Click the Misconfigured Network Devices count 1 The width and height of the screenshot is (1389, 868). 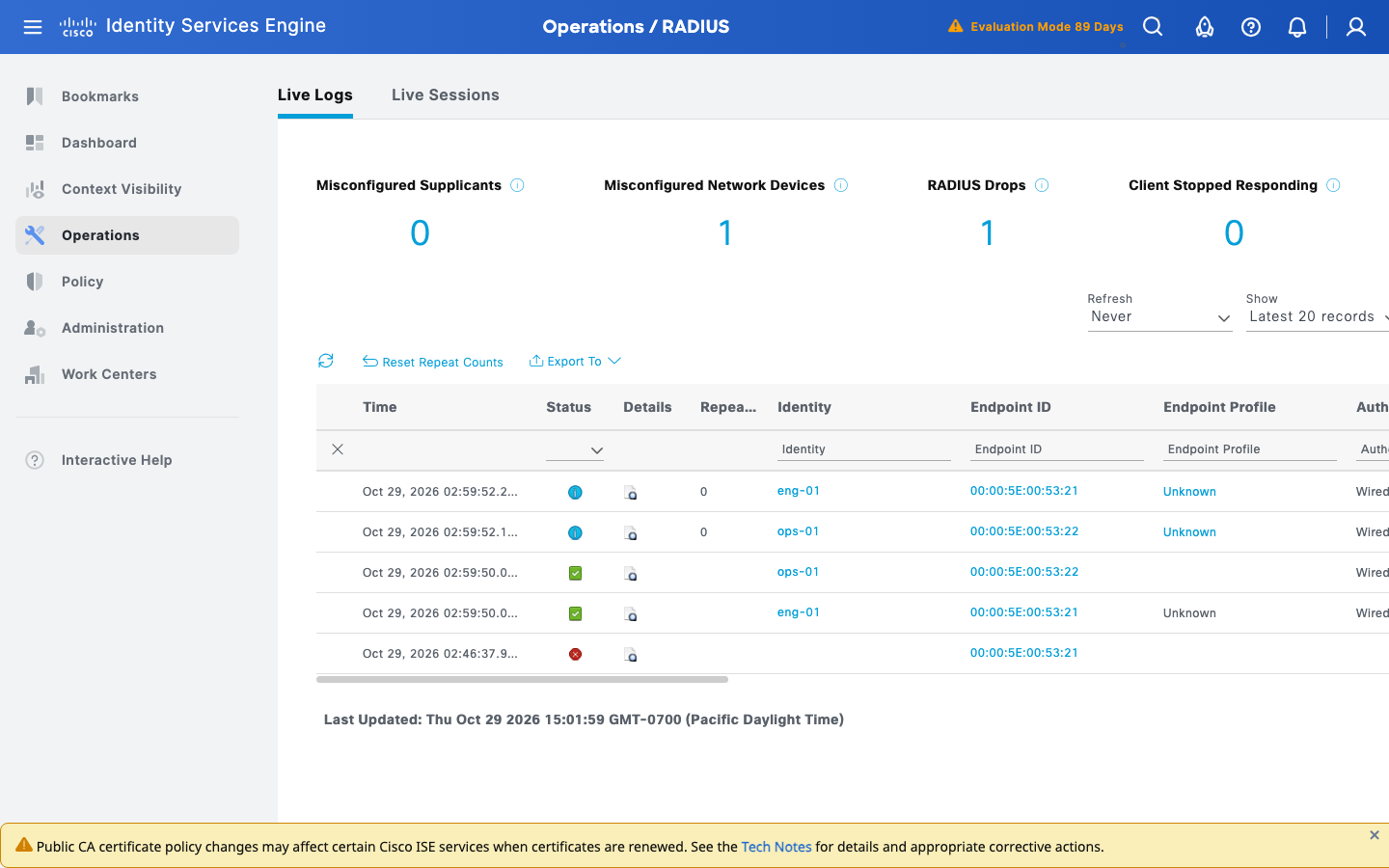726,232
